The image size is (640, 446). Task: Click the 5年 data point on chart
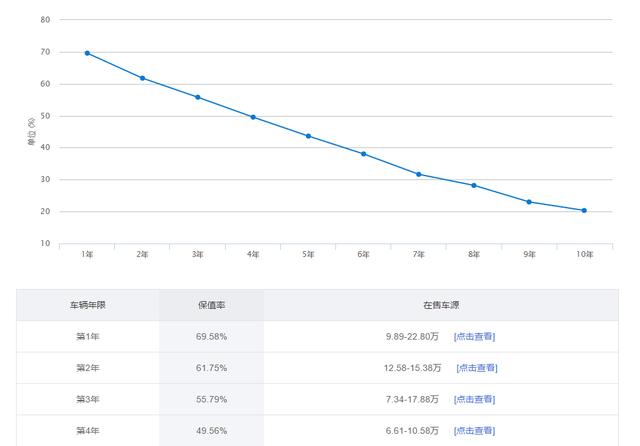coord(308,136)
